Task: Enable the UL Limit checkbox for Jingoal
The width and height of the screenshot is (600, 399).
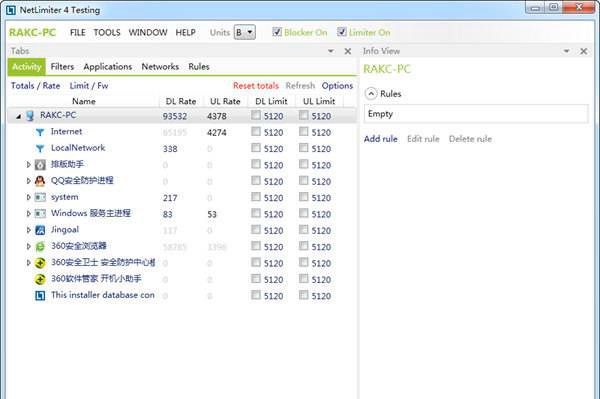Action: (303, 230)
